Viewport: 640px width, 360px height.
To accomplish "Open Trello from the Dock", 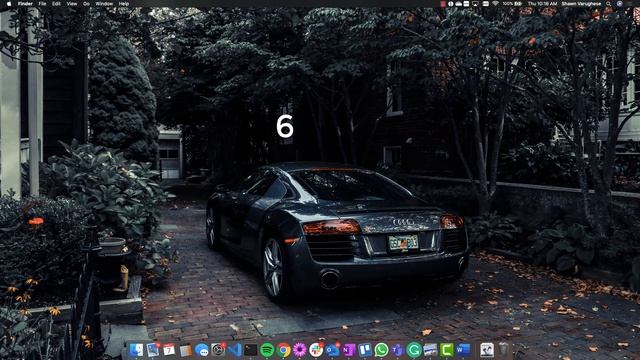I will (x=365, y=350).
